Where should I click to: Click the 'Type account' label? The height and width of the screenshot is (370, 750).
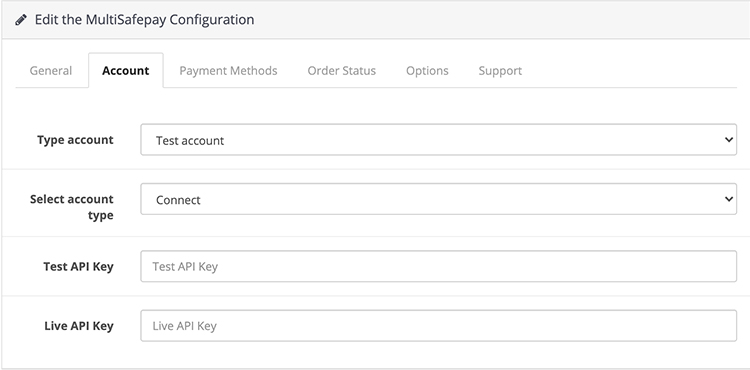click(x=75, y=140)
